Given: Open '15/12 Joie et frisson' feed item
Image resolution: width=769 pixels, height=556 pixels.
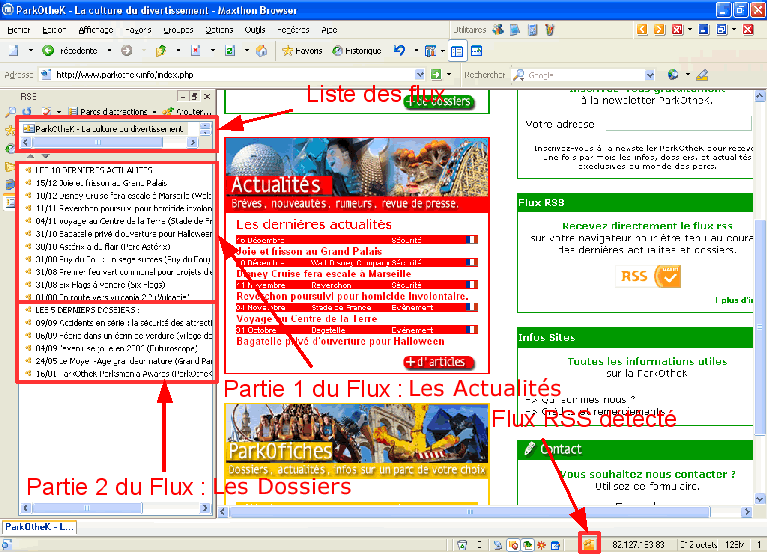Looking at the screenshot, I should pos(110,183).
